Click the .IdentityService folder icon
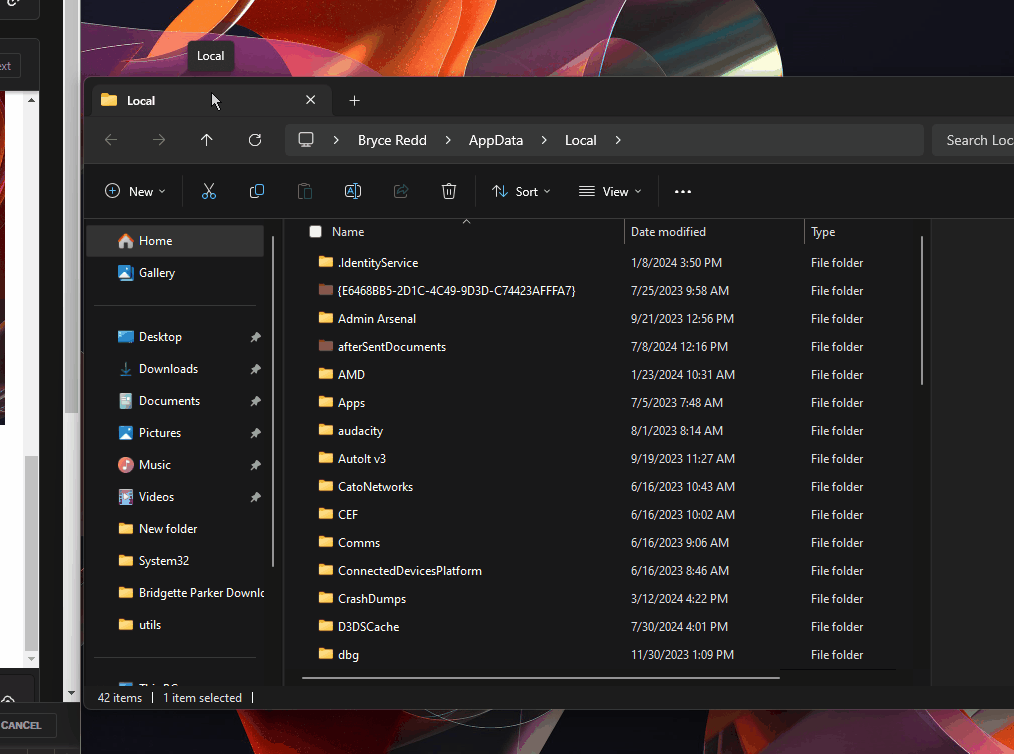1014x754 pixels. [326, 262]
